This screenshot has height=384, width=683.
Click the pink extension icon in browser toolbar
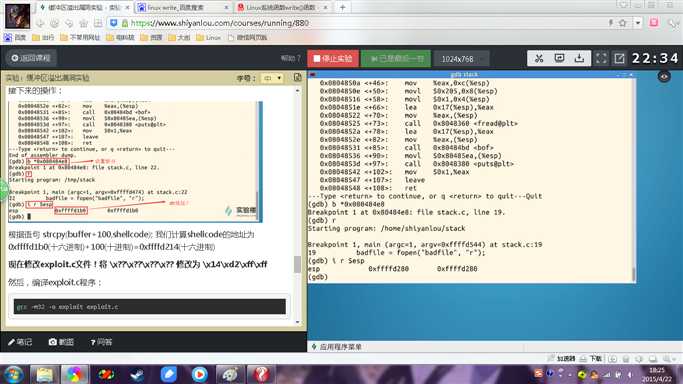coord(654,23)
